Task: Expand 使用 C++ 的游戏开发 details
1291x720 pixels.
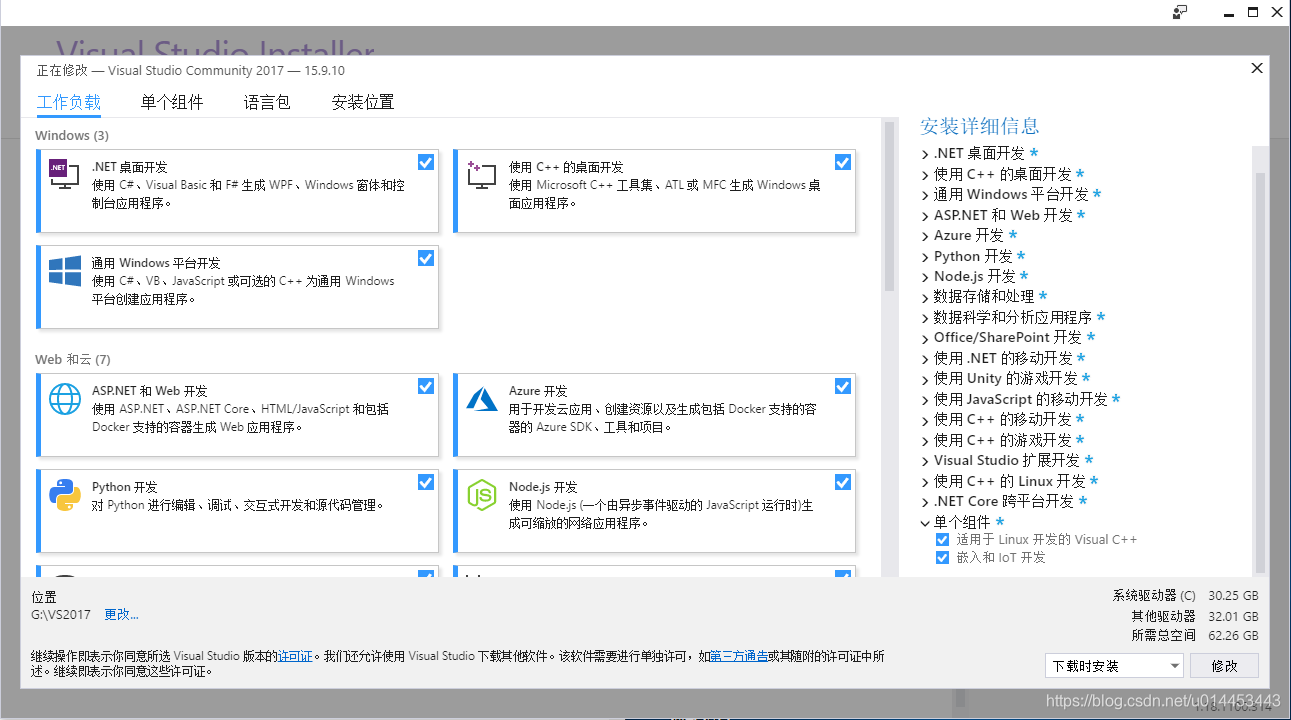Action: pyautogui.click(x=925, y=441)
